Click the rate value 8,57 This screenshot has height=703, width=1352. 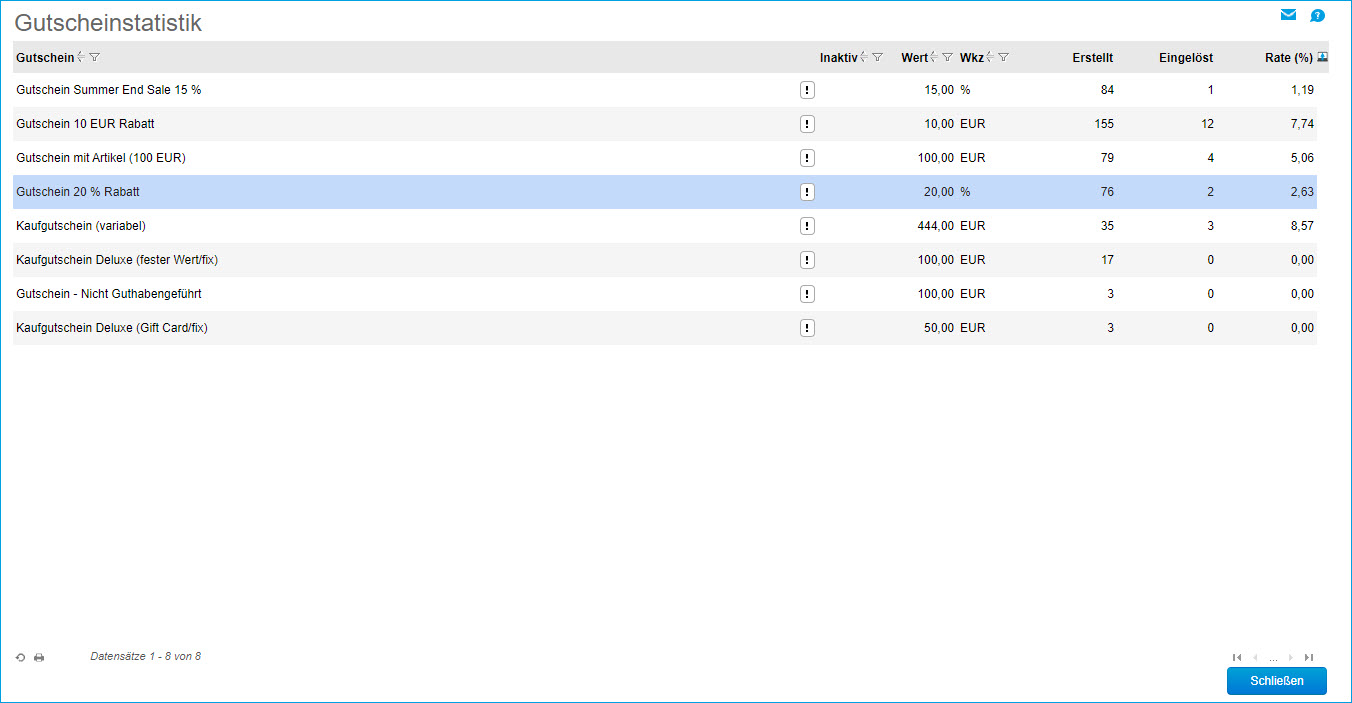1302,226
